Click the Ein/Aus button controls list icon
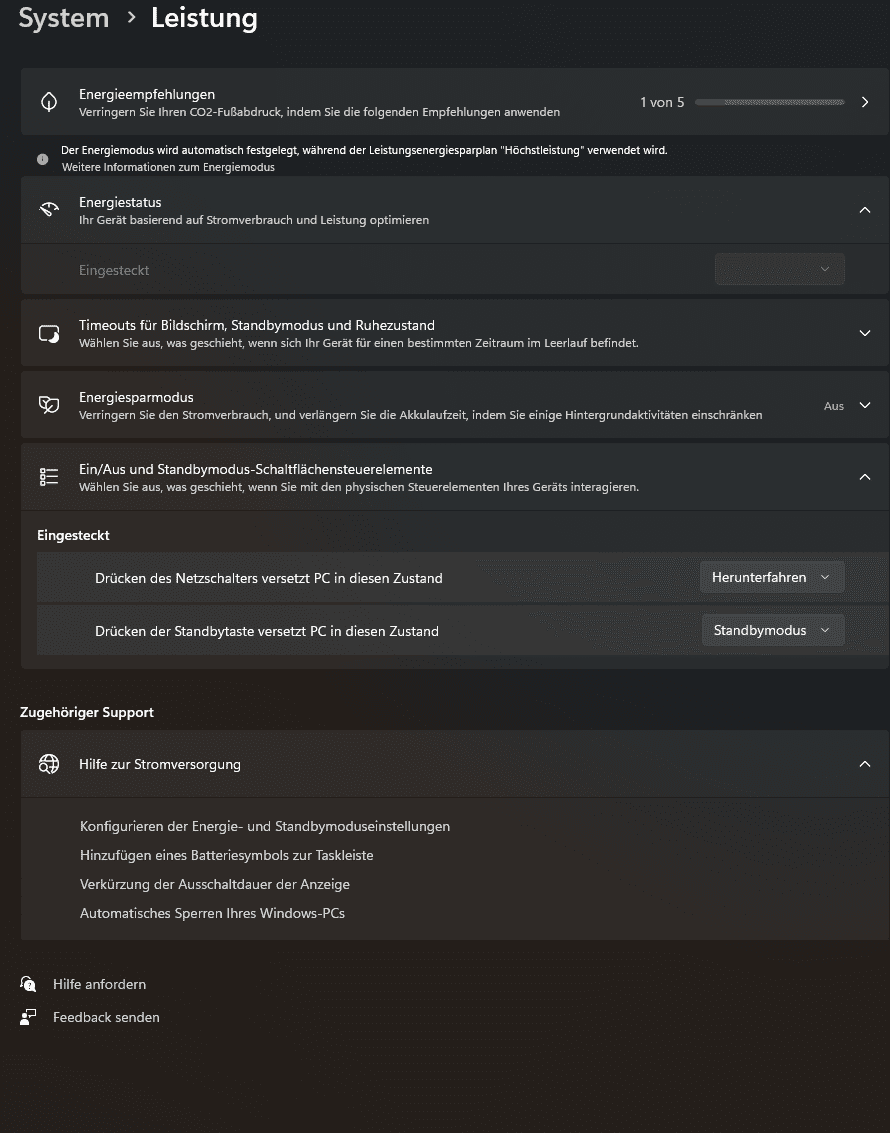This screenshot has height=1133, width=890. point(49,477)
